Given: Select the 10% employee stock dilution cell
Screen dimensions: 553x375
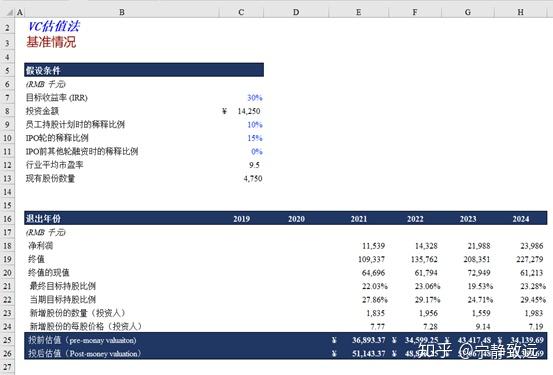Looking at the screenshot, I should pyautogui.click(x=241, y=125).
